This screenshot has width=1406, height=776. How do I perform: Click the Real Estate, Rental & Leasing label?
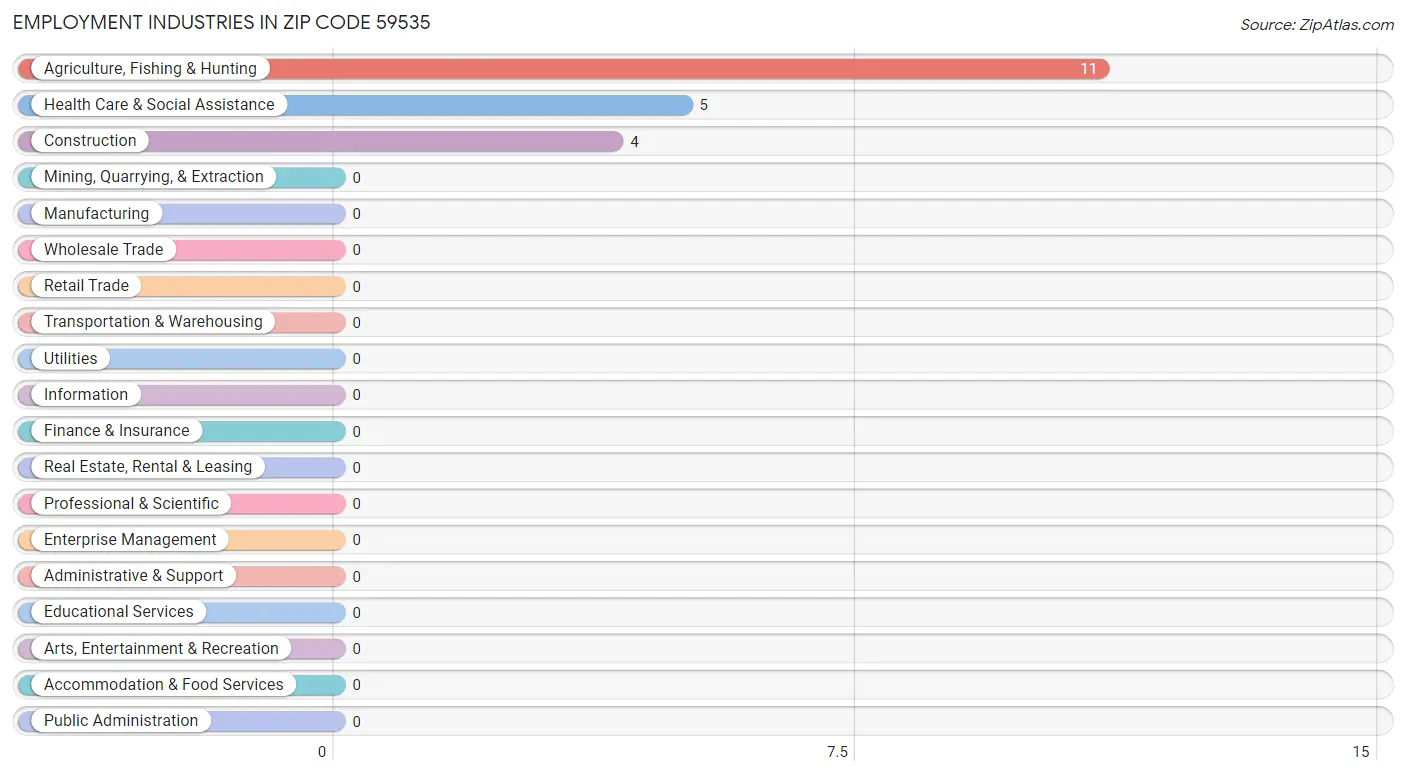coord(148,467)
